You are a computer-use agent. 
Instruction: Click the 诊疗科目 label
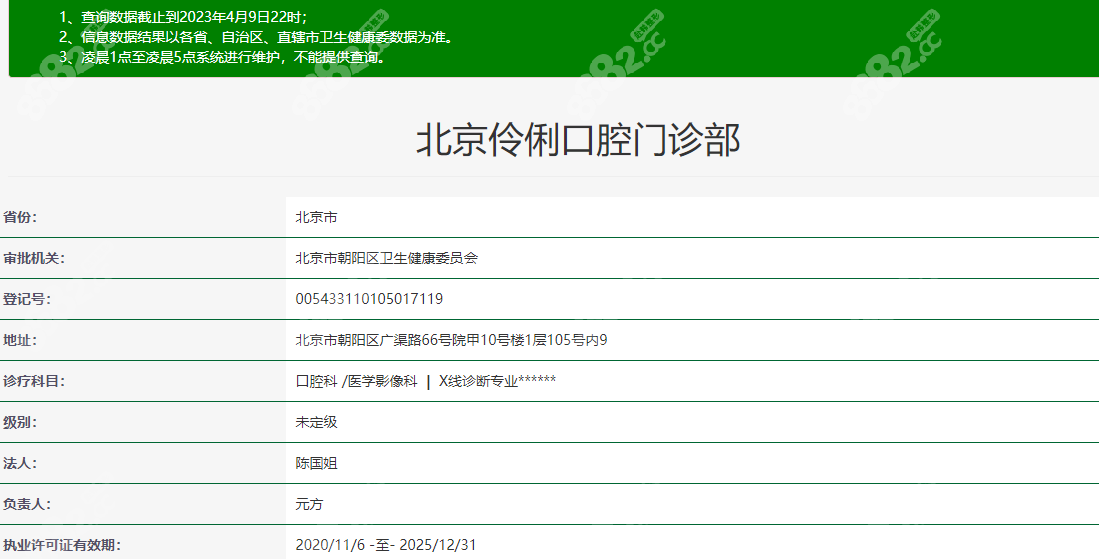[34, 381]
